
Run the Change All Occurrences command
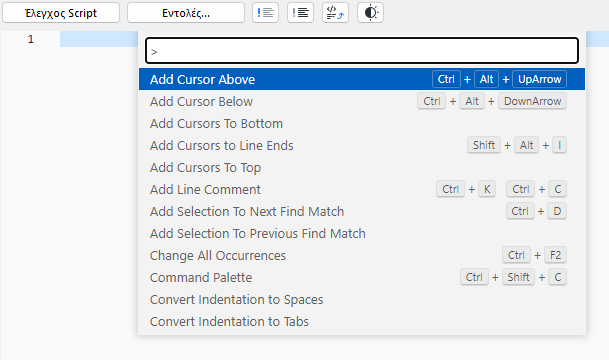pyautogui.click(x=362, y=256)
